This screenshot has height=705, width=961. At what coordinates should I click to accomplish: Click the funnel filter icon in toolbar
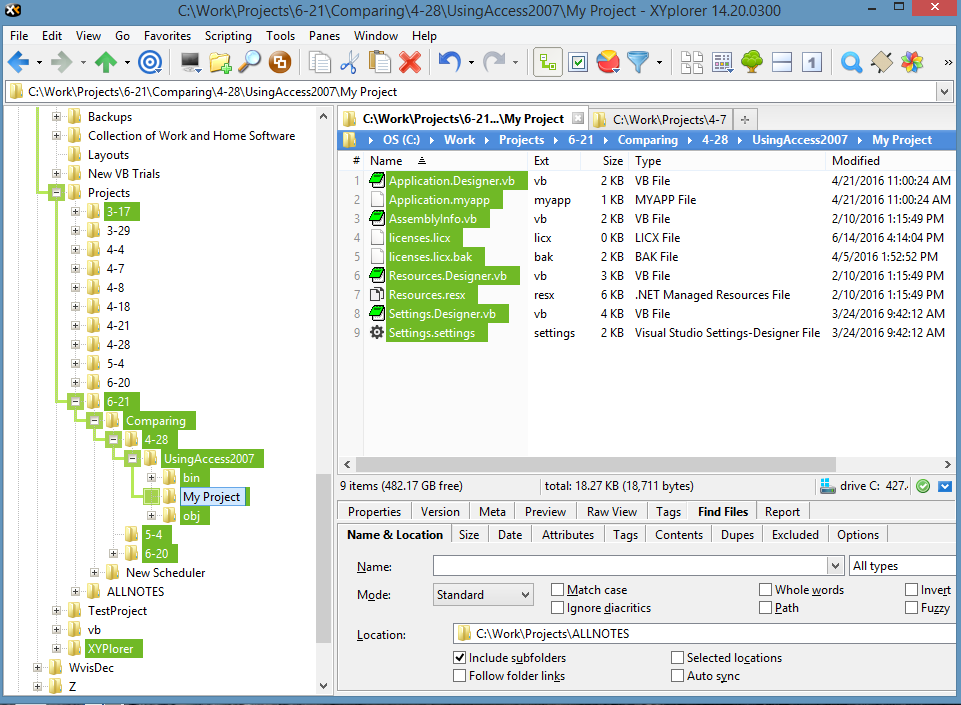[x=637, y=62]
